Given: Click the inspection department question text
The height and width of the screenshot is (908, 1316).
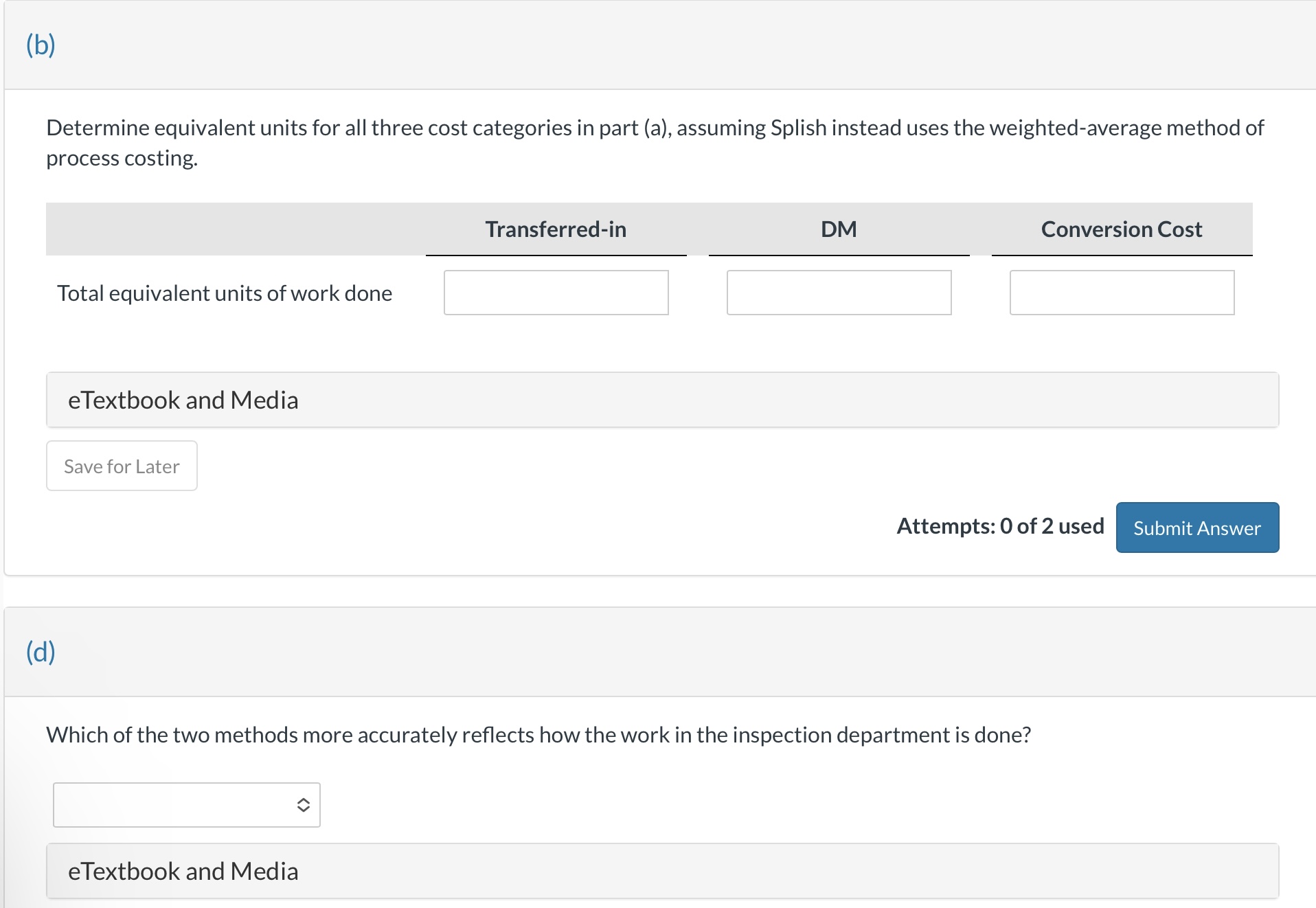Looking at the screenshot, I should tap(538, 735).
